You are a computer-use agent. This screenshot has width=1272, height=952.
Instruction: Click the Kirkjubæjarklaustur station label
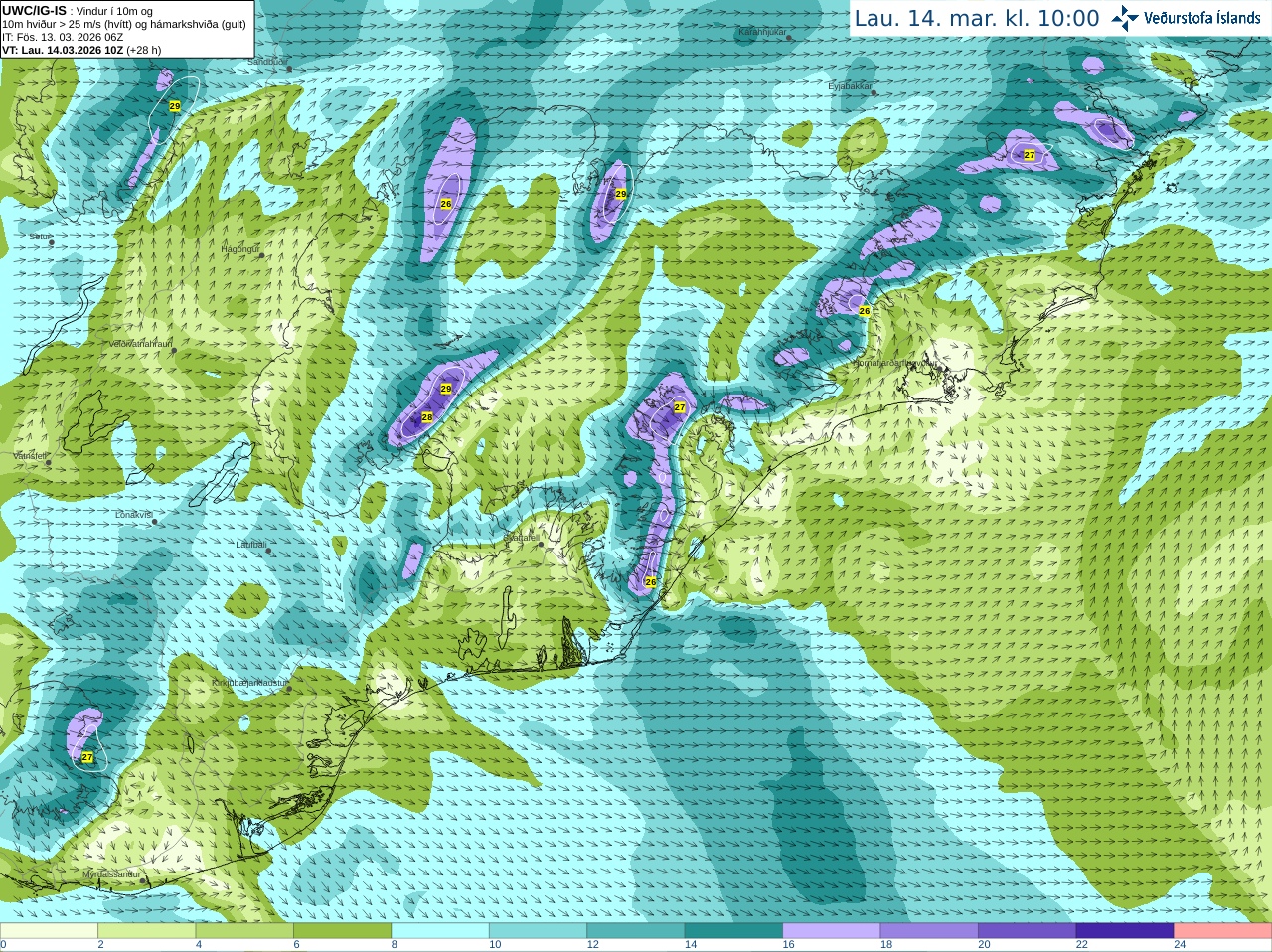pos(249,683)
